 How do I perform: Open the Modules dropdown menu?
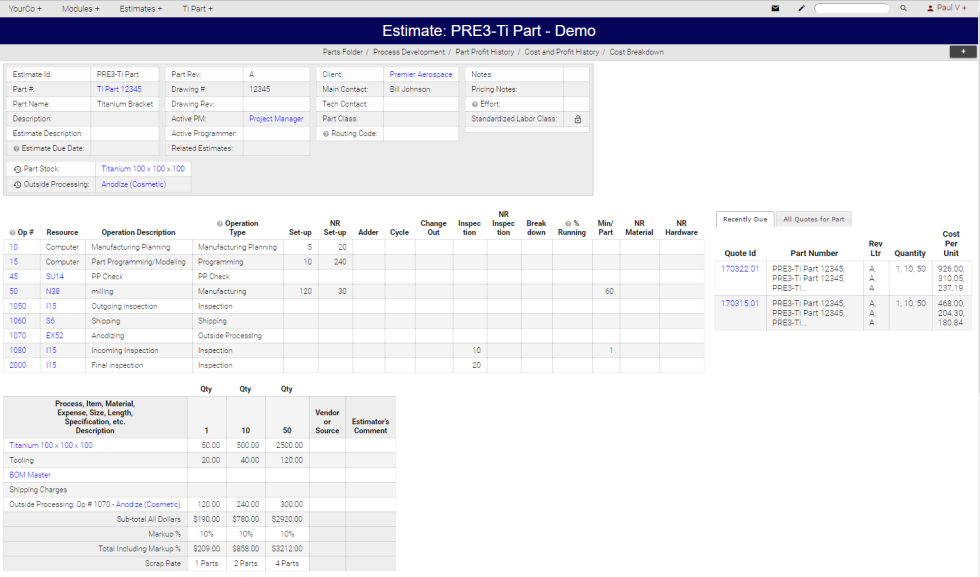coord(80,8)
